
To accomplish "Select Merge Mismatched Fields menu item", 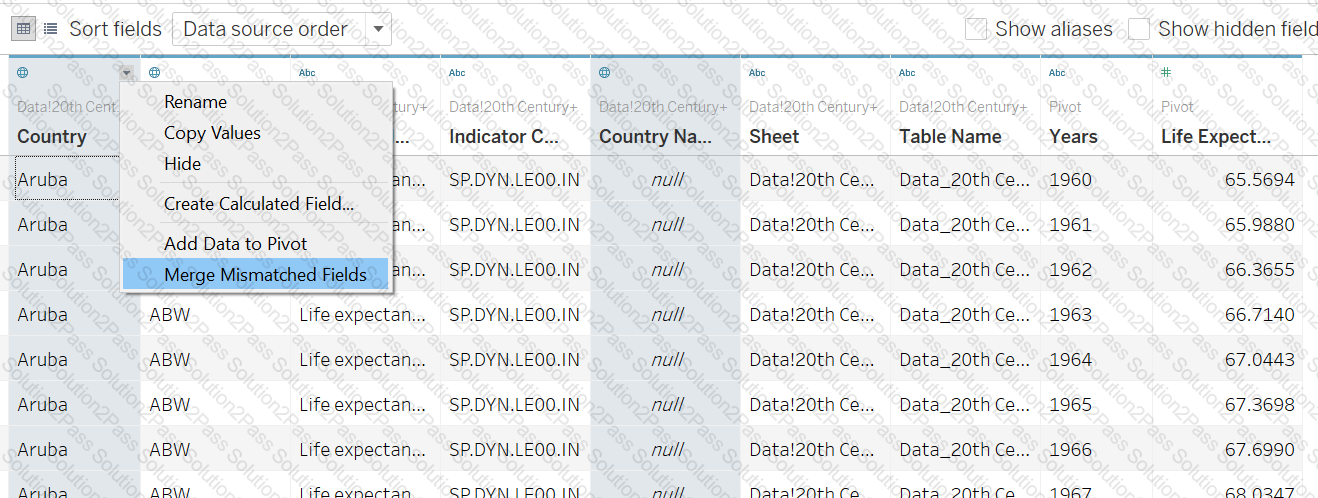I will point(265,275).
